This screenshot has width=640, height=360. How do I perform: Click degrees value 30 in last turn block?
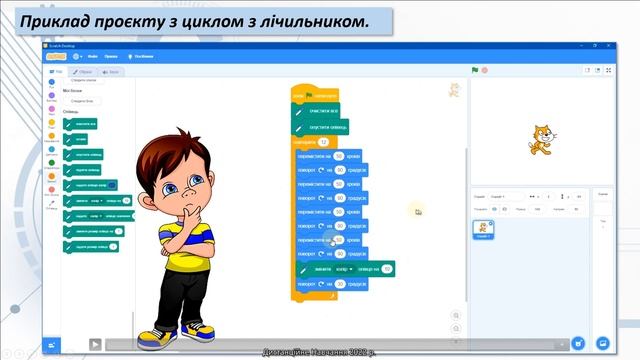(x=340, y=284)
